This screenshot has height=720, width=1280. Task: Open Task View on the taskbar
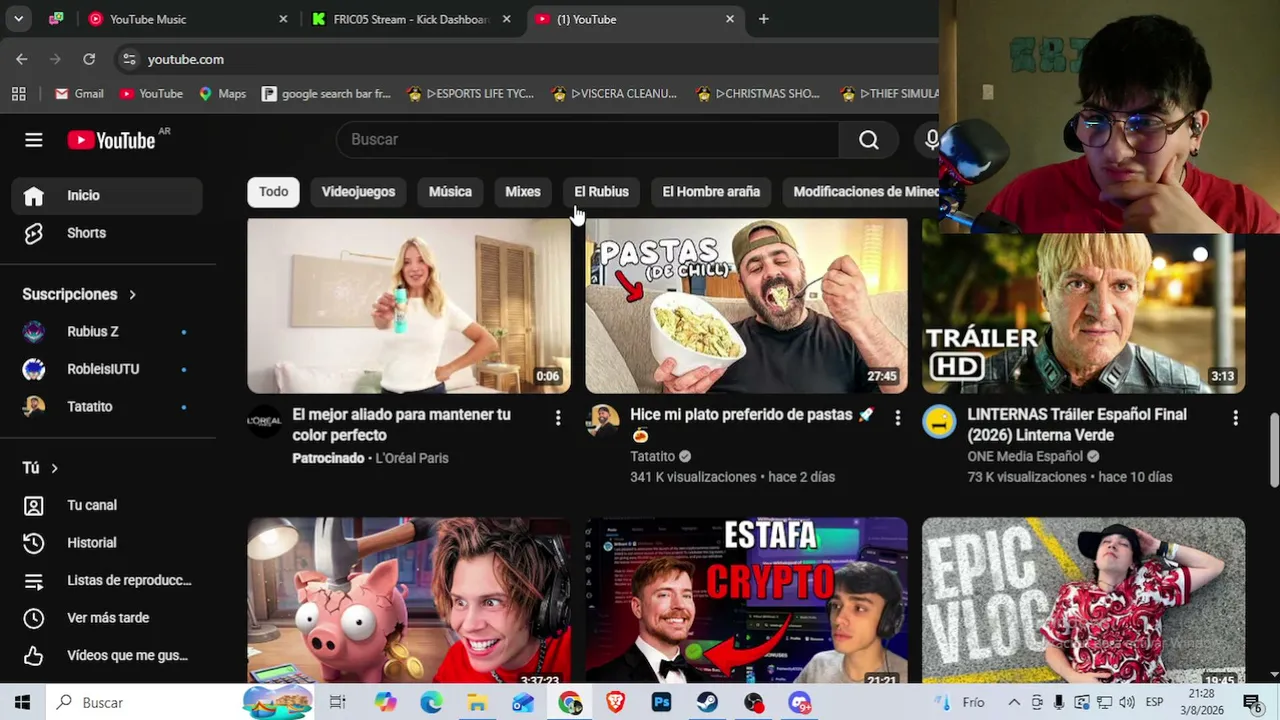[337, 703]
